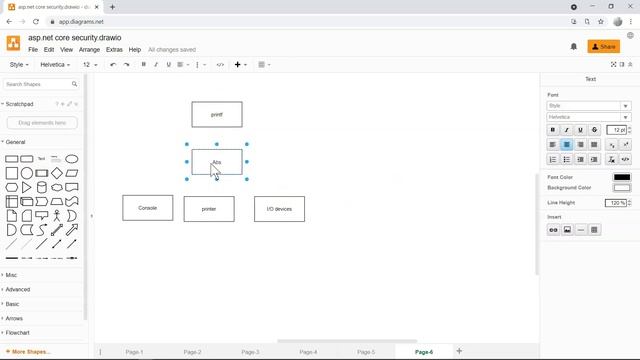Justify text in Text panel
The image size is (640, 360).
594,144
